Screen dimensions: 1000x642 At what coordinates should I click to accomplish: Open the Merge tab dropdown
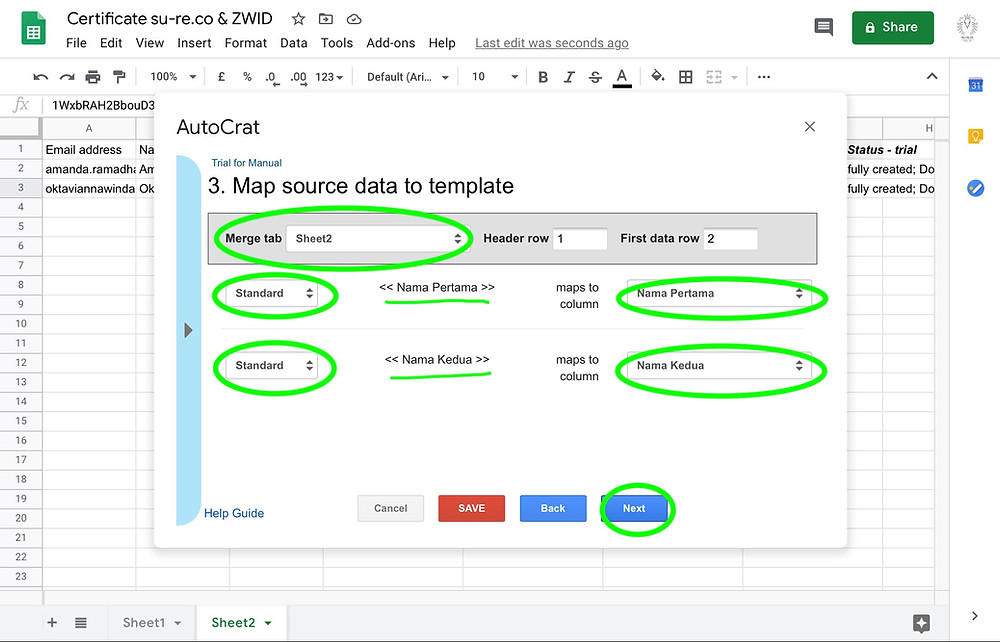[377, 238]
